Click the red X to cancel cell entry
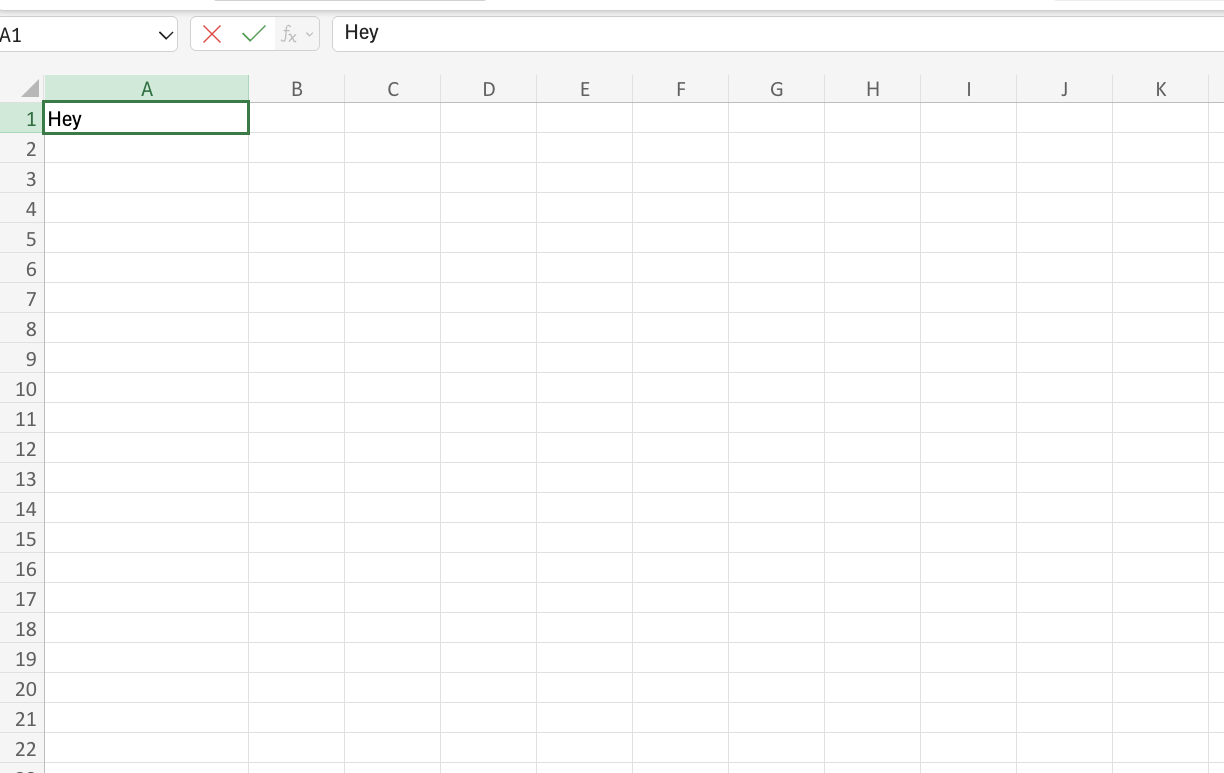Viewport: 1224px width, 773px height. 211,33
